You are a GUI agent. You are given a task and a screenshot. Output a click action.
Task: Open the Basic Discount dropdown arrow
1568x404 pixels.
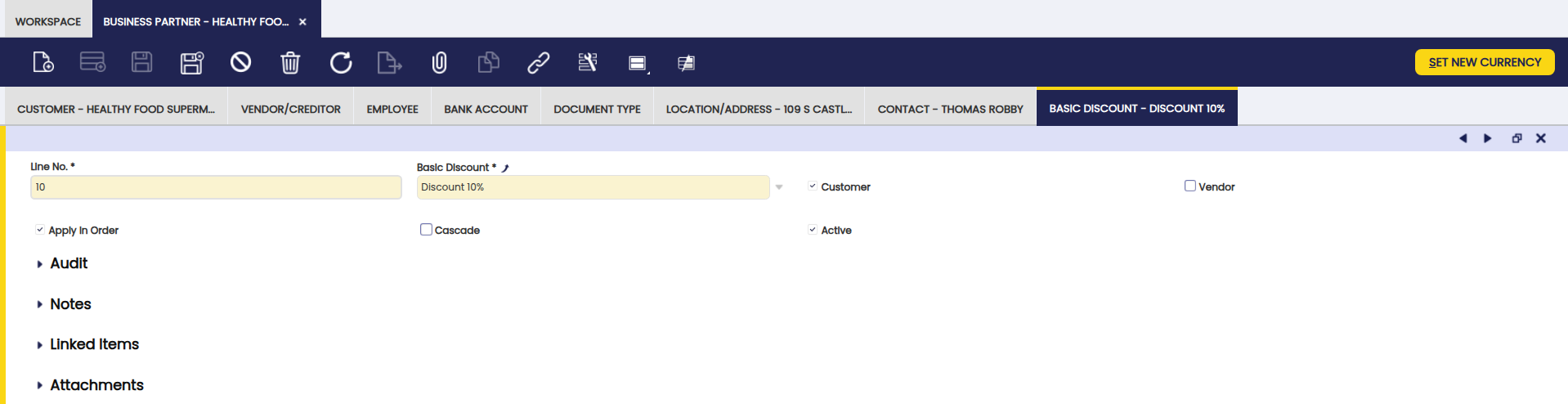click(779, 187)
